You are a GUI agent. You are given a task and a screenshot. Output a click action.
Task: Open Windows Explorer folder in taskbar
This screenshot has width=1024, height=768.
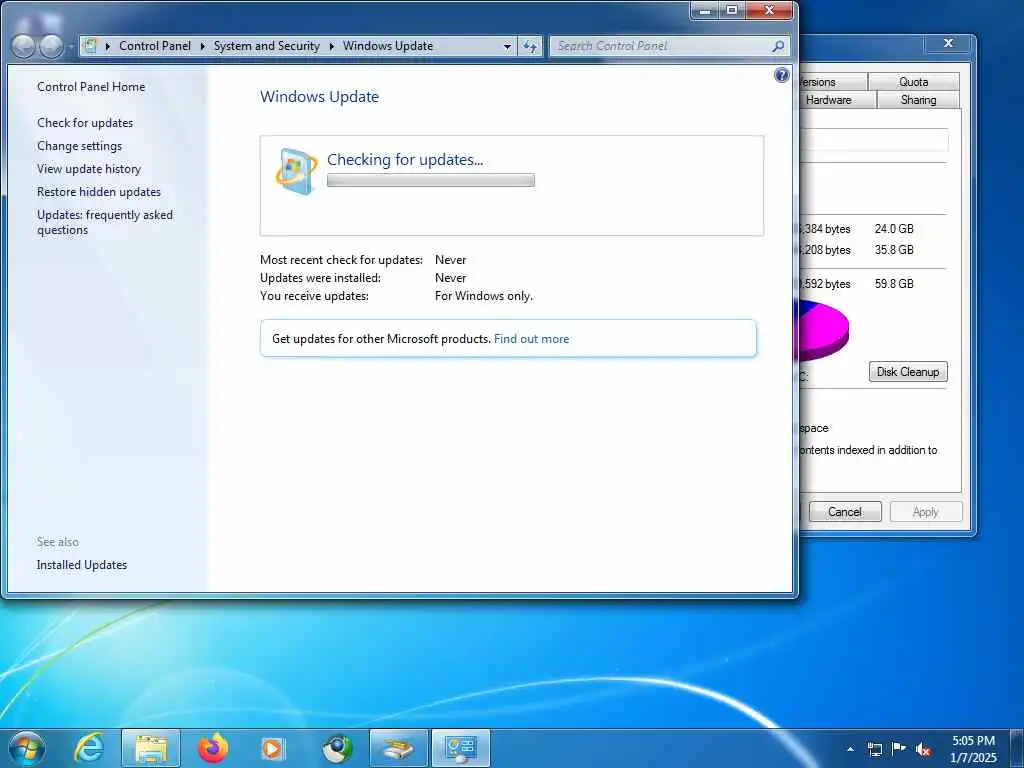click(151, 748)
